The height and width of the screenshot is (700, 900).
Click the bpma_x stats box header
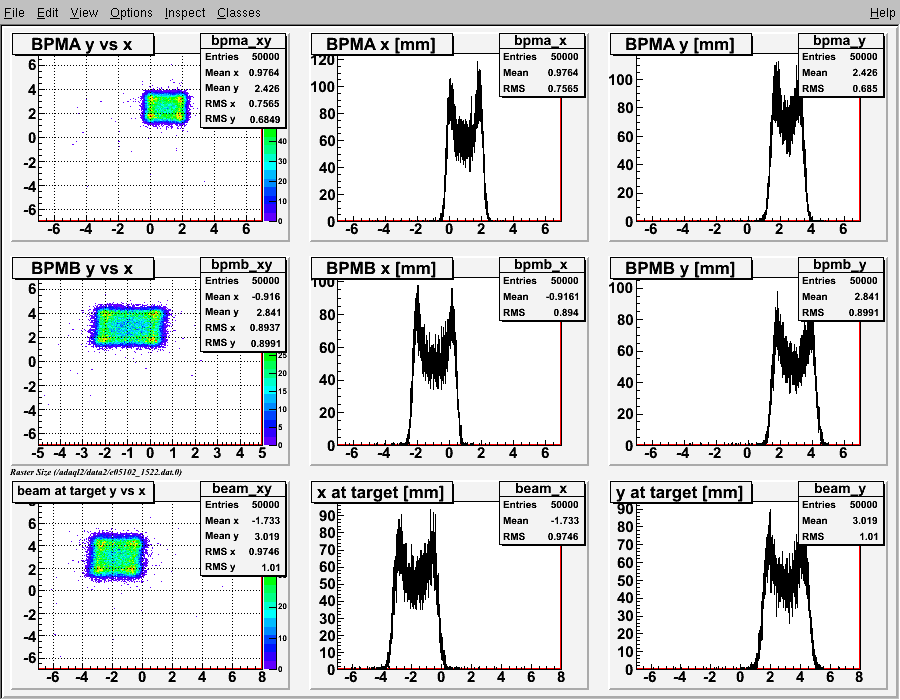click(x=541, y=41)
